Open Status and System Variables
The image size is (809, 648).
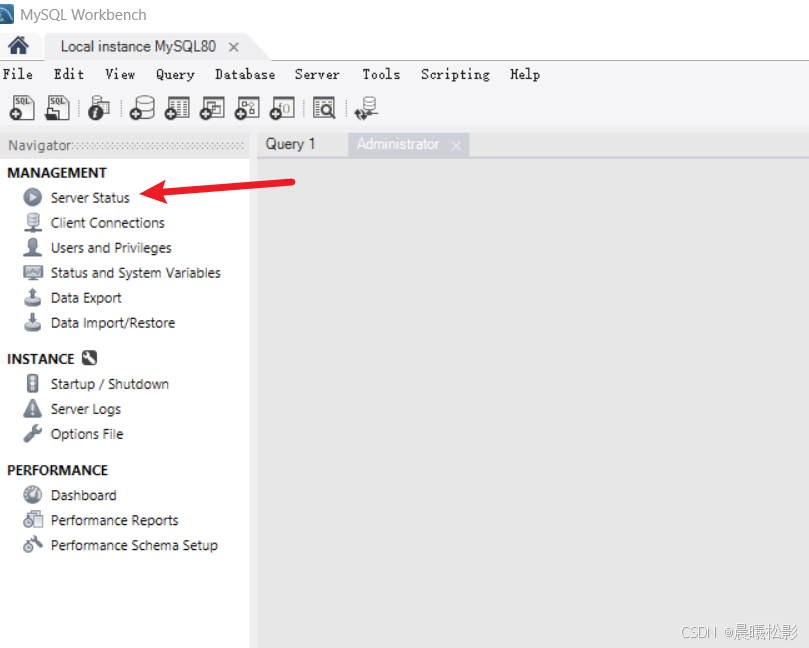(x=135, y=272)
